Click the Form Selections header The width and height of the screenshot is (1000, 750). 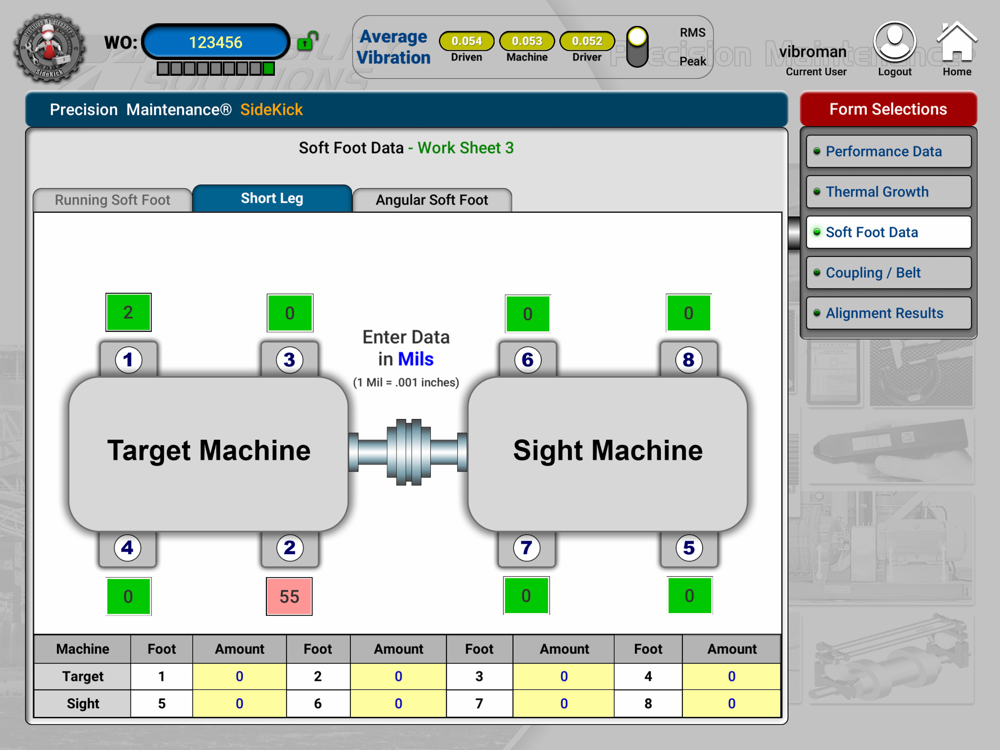click(888, 109)
